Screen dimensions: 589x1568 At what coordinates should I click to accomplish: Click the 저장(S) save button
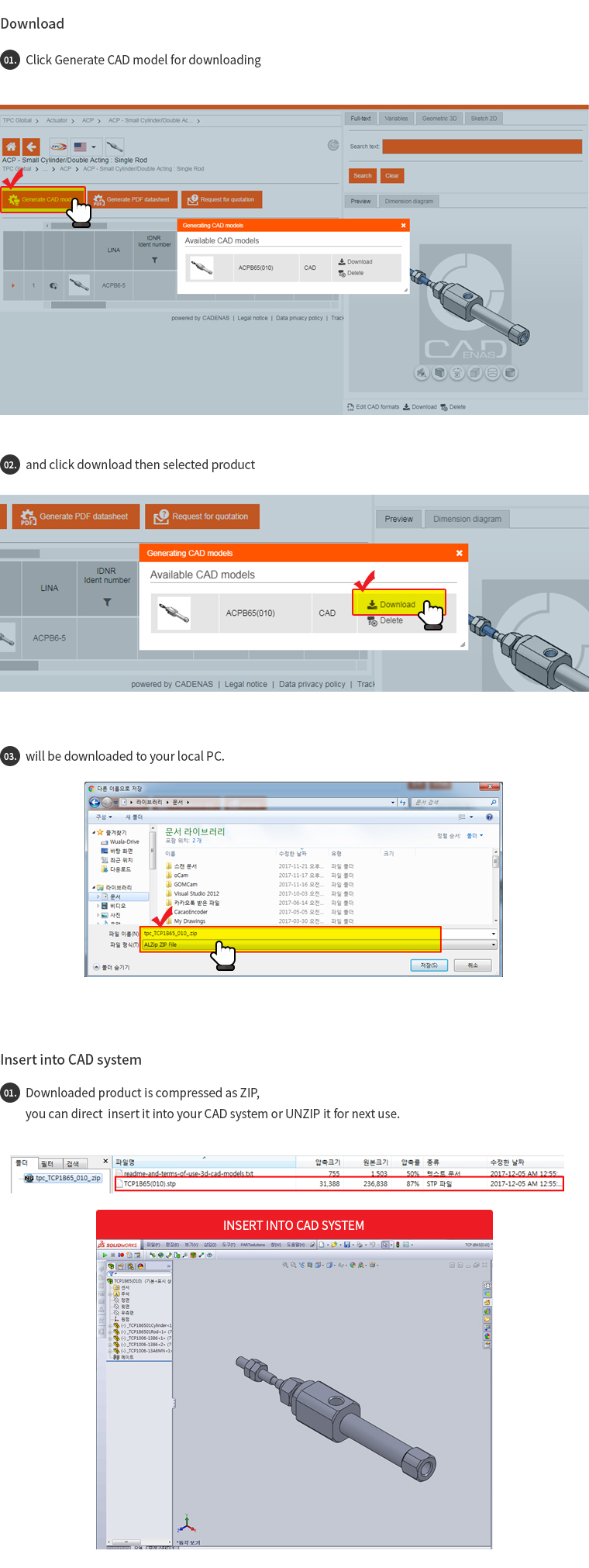[x=429, y=965]
